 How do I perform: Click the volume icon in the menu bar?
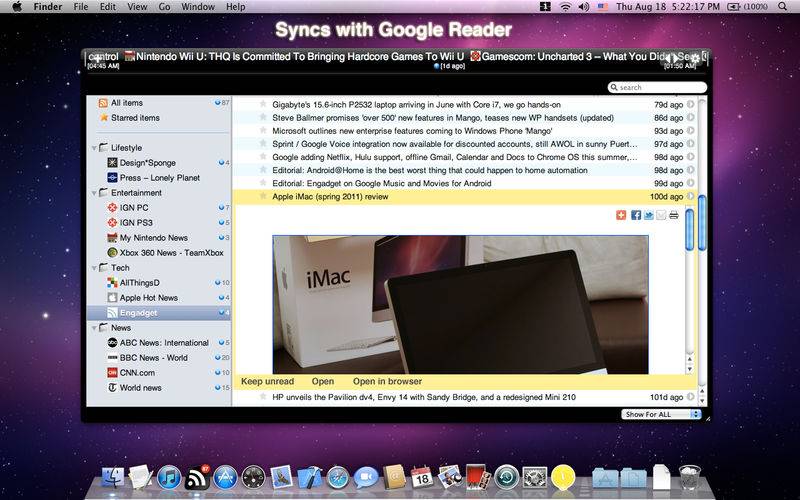pos(584,7)
